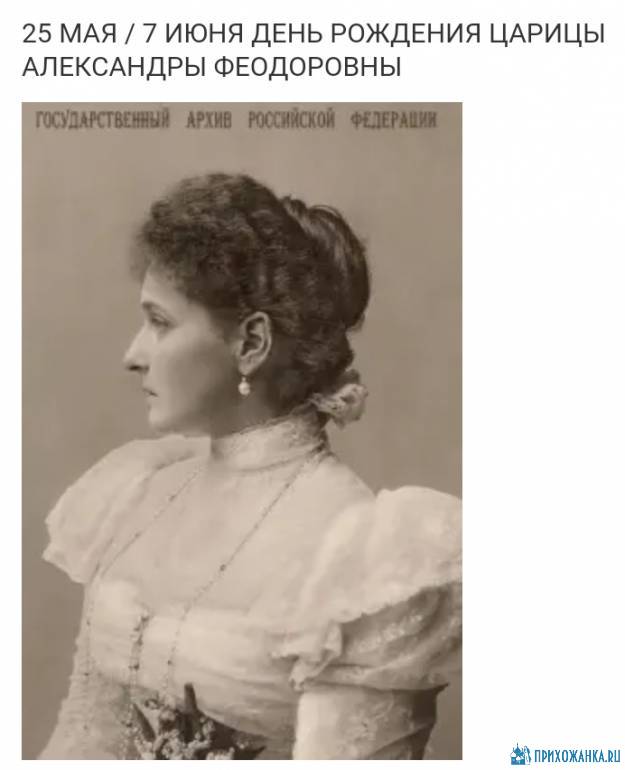Click the woman's ear in the portrait
This screenshot has height=770, width=625.
click(x=255, y=344)
